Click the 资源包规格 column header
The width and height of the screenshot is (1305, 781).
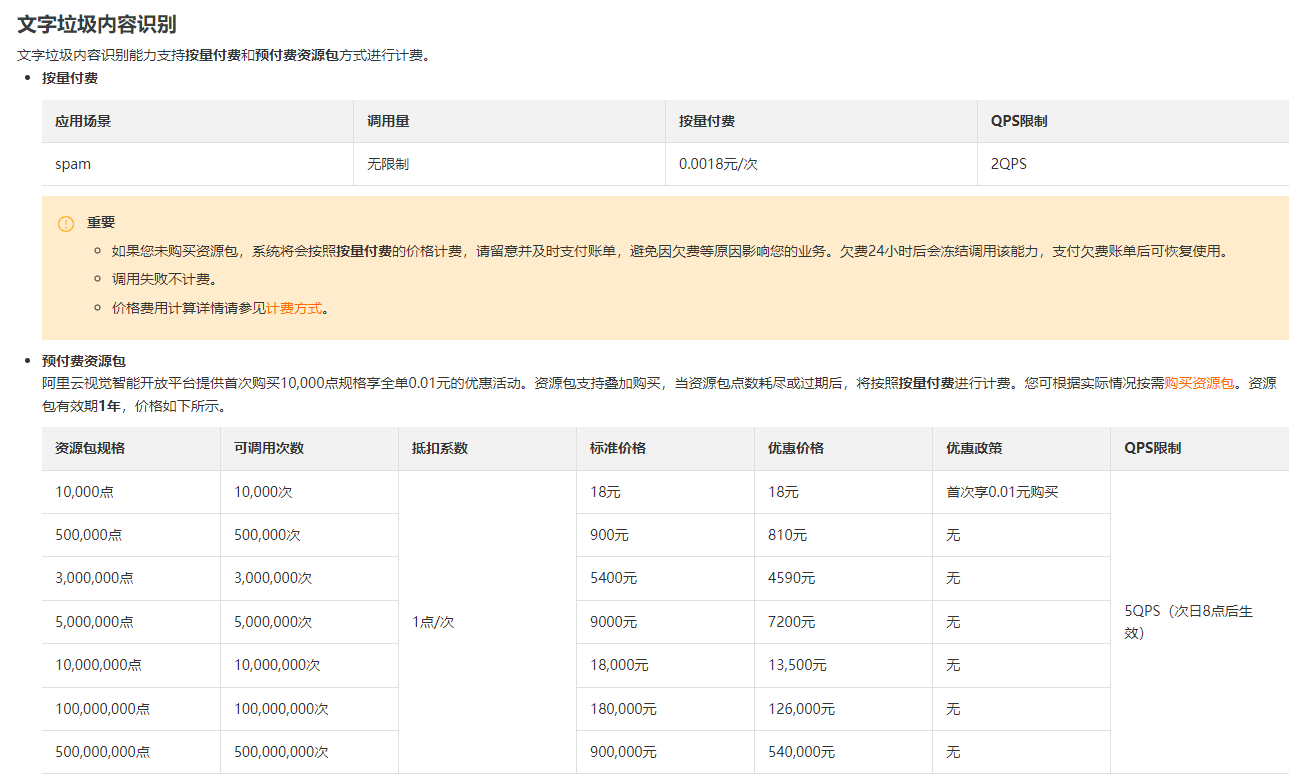coord(131,448)
